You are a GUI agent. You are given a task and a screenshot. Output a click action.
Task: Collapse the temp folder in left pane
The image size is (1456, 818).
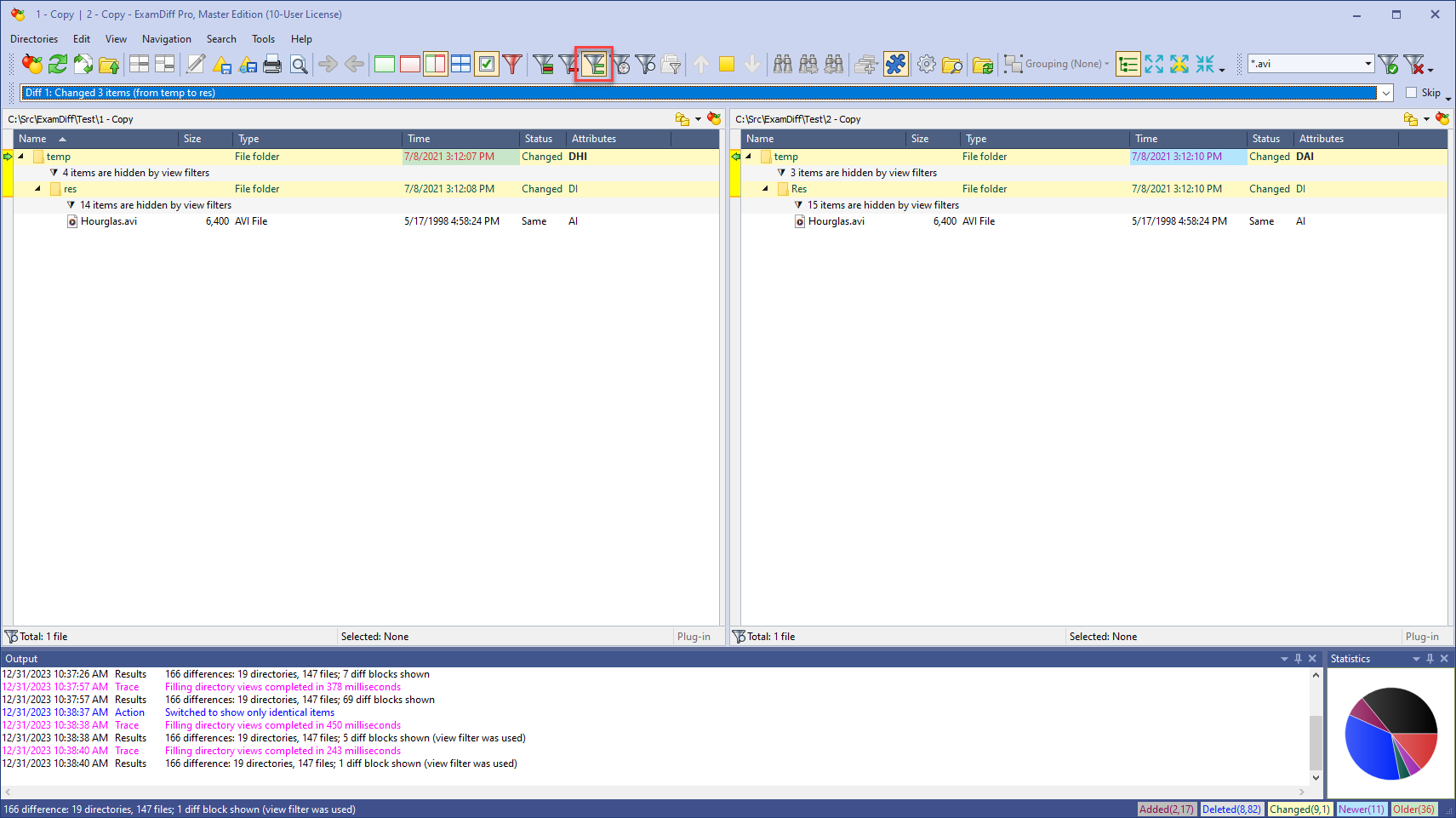20,157
